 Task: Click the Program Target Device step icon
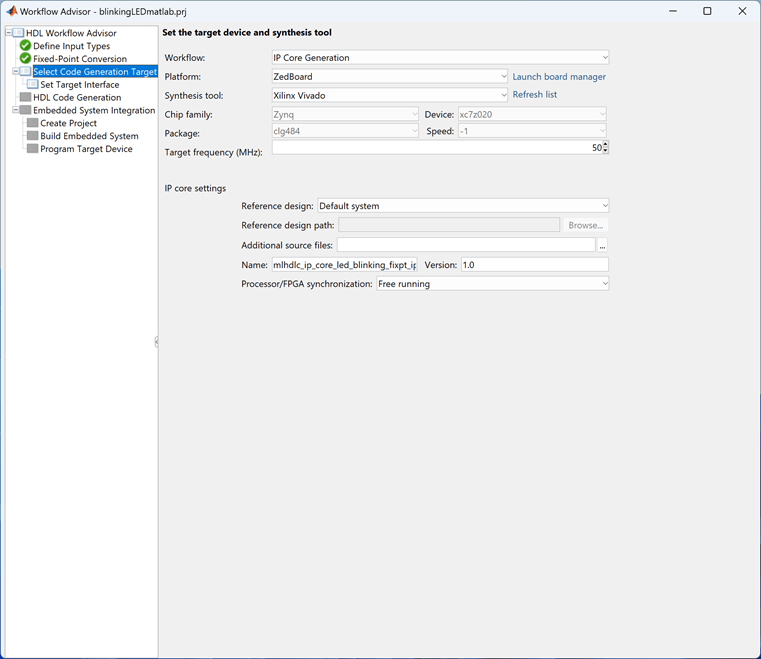click(33, 149)
